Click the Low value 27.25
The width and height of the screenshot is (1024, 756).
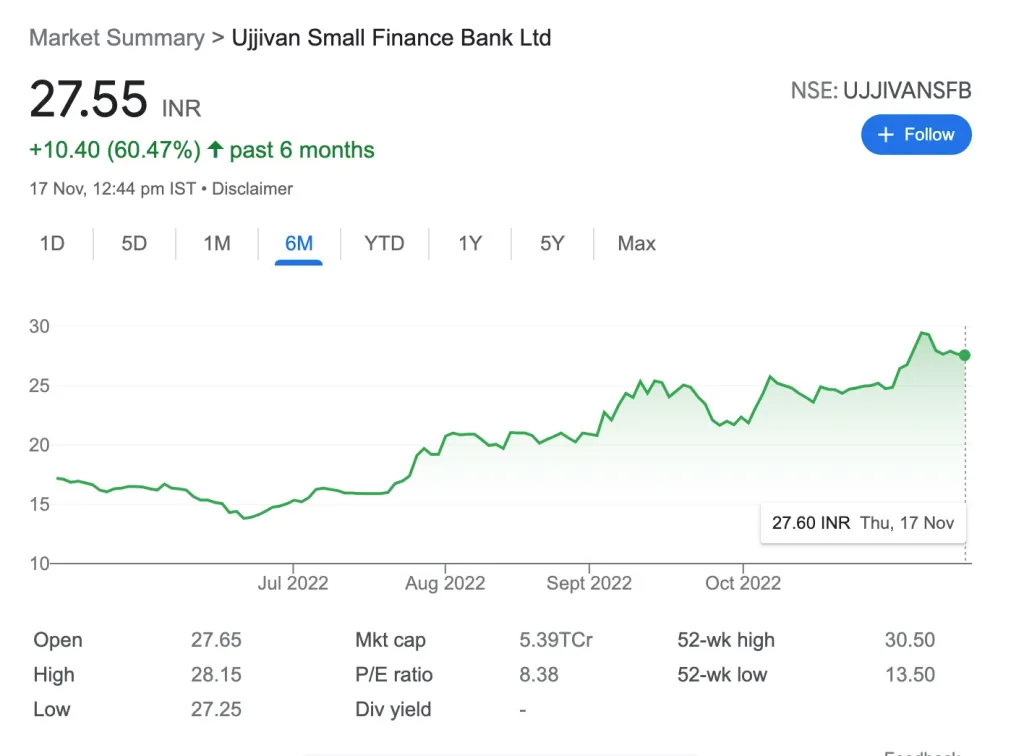pos(216,709)
